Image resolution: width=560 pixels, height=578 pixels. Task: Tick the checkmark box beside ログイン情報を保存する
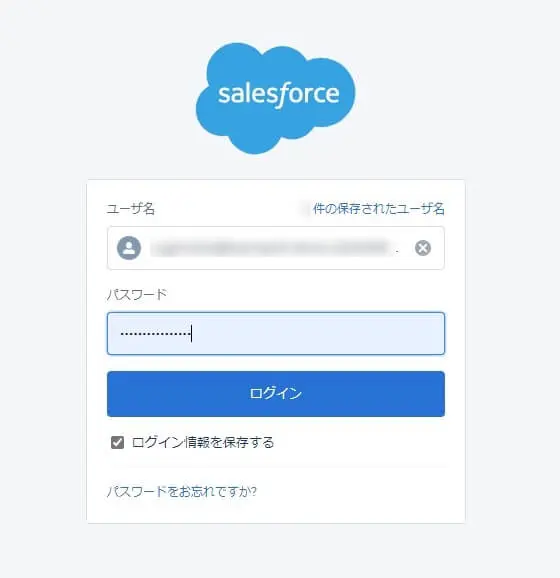117,442
